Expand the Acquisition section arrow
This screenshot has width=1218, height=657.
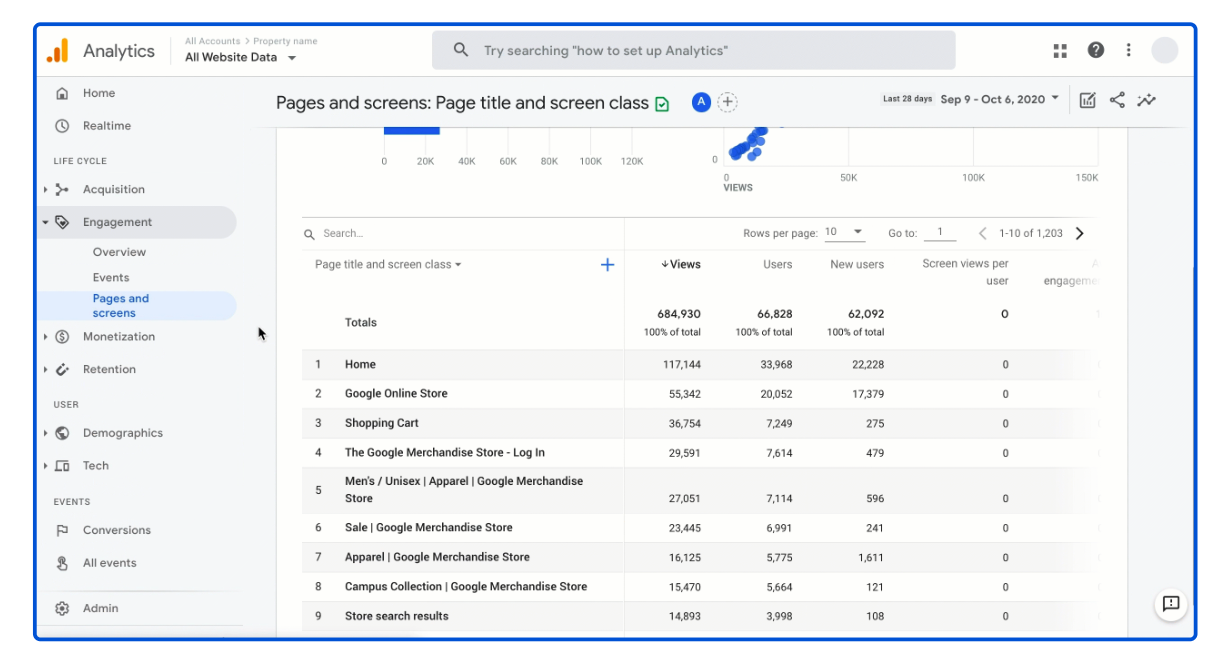pyautogui.click(x=45, y=190)
